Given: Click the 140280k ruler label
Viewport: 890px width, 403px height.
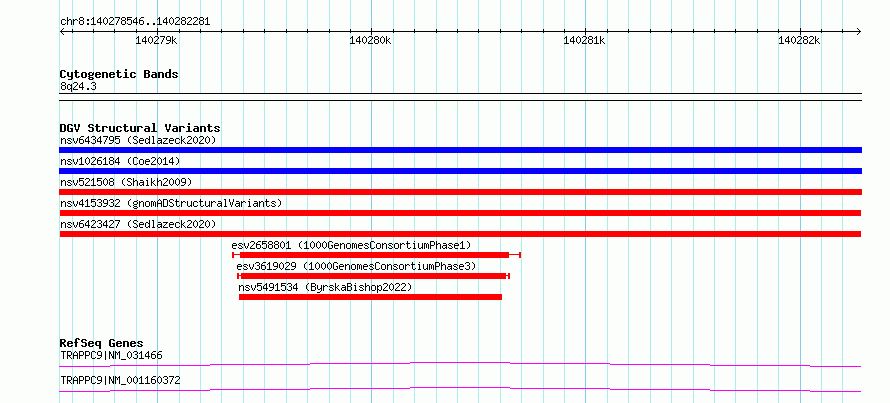Looking at the screenshot, I should [371, 41].
